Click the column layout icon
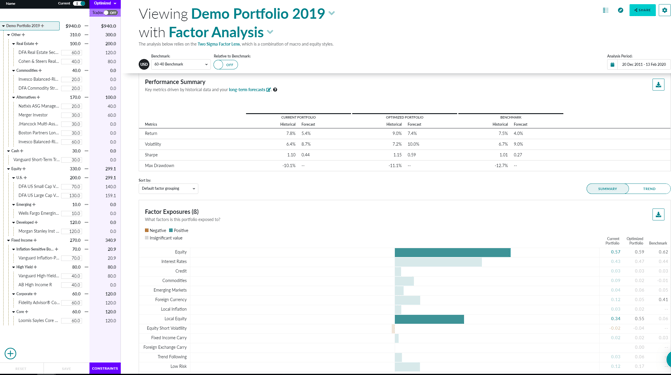 click(x=606, y=10)
